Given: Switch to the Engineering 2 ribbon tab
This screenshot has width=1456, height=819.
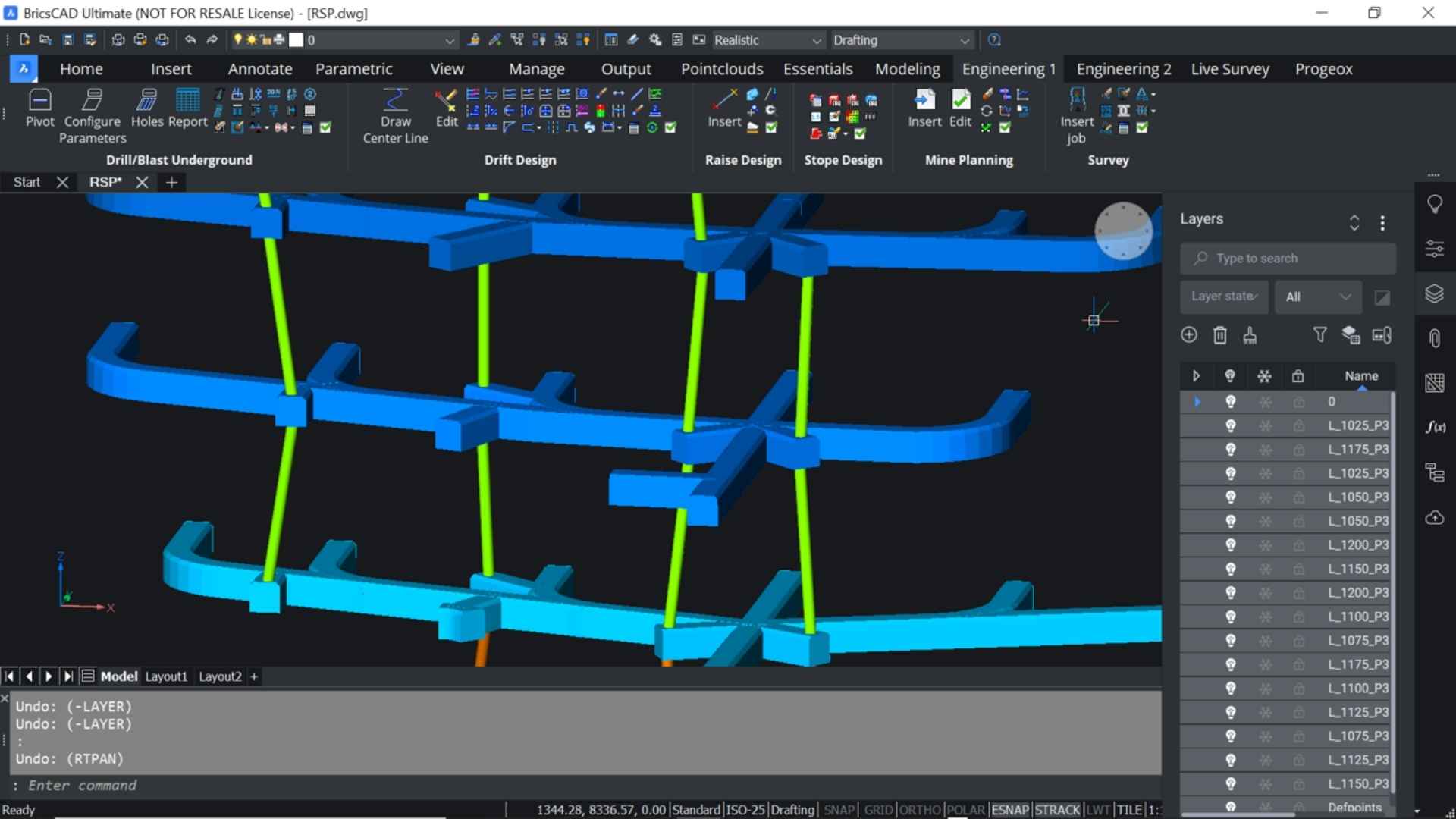Looking at the screenshot, I should click(1123, 69).
